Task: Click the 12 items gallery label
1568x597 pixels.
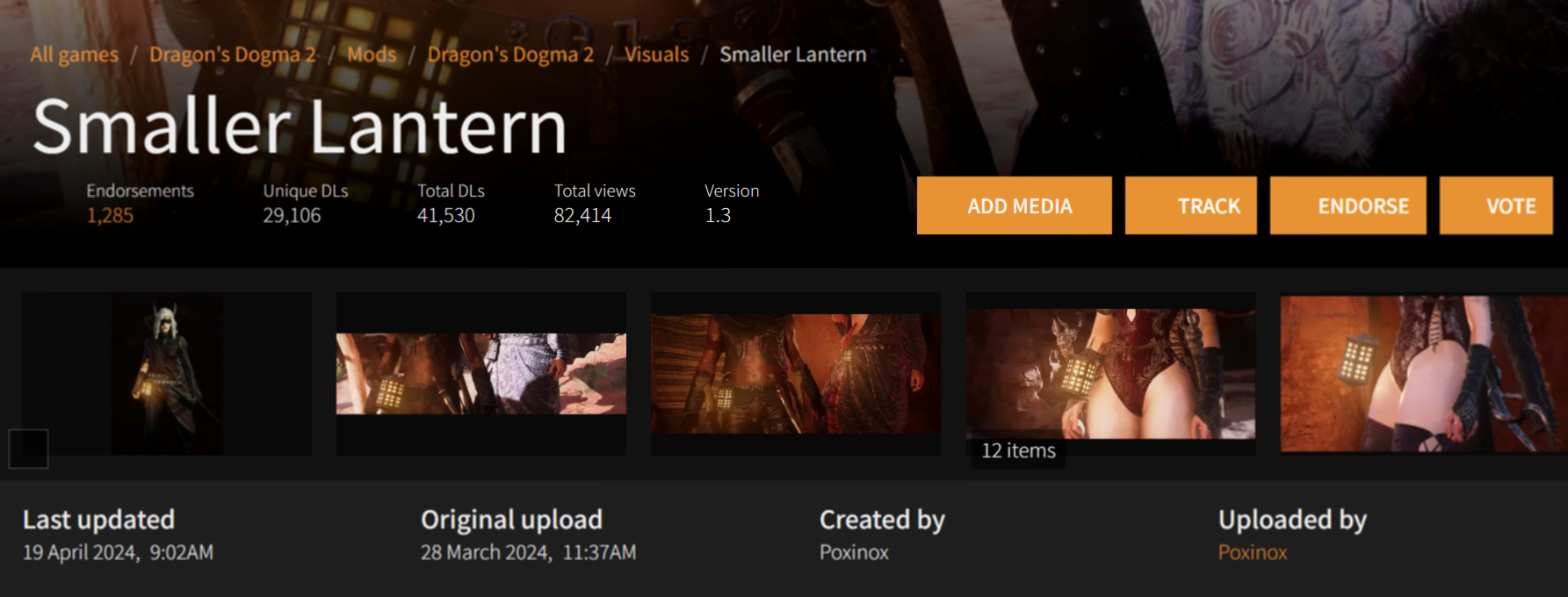Action: (1018, 450)
